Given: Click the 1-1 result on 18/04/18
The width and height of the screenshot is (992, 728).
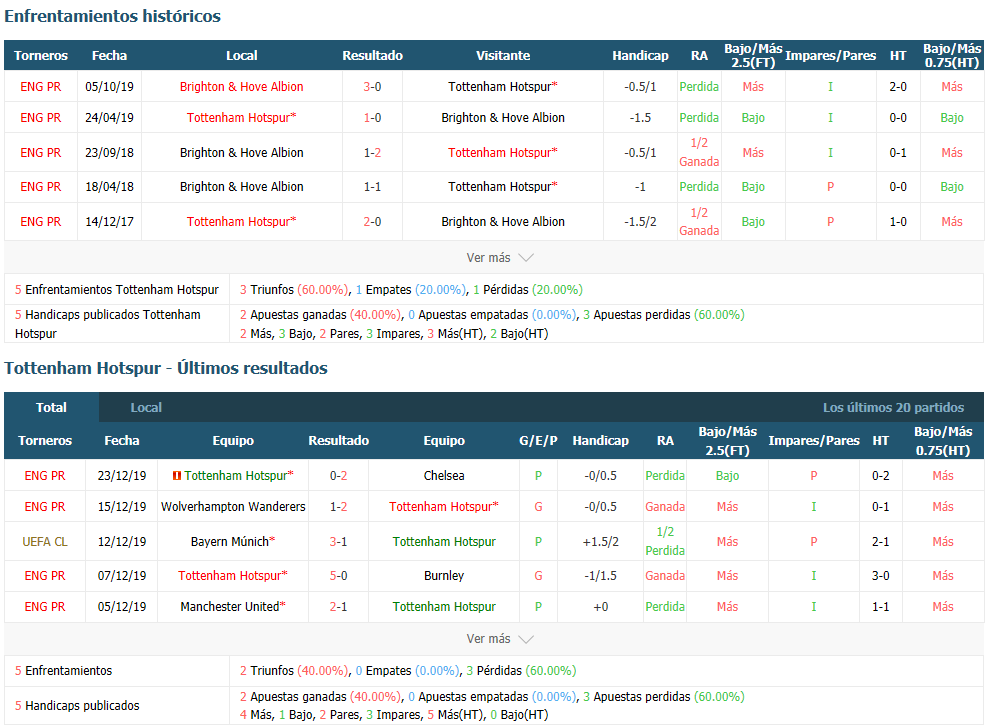Looking at the screenshot, I should (373, 187).
